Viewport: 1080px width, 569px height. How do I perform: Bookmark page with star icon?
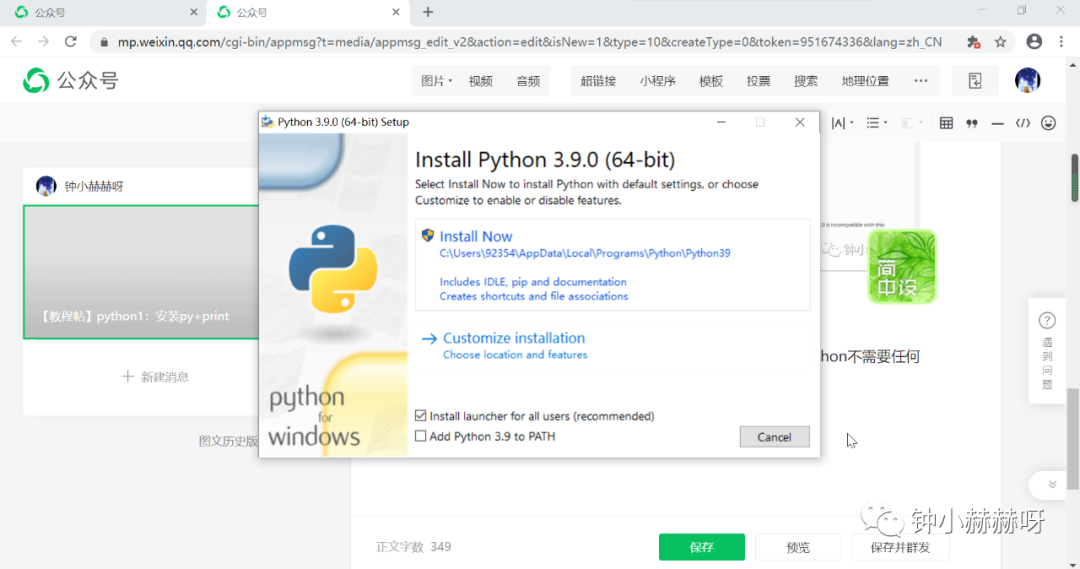pyautogui.click(x=1001, y=42)
